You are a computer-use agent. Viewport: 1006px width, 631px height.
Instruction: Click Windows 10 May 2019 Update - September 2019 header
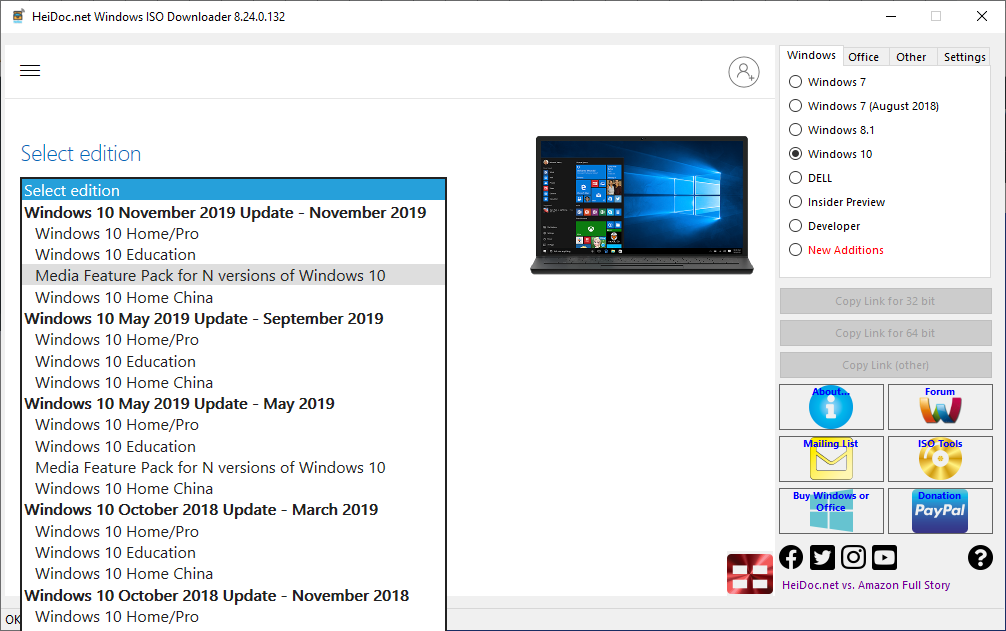234,319
